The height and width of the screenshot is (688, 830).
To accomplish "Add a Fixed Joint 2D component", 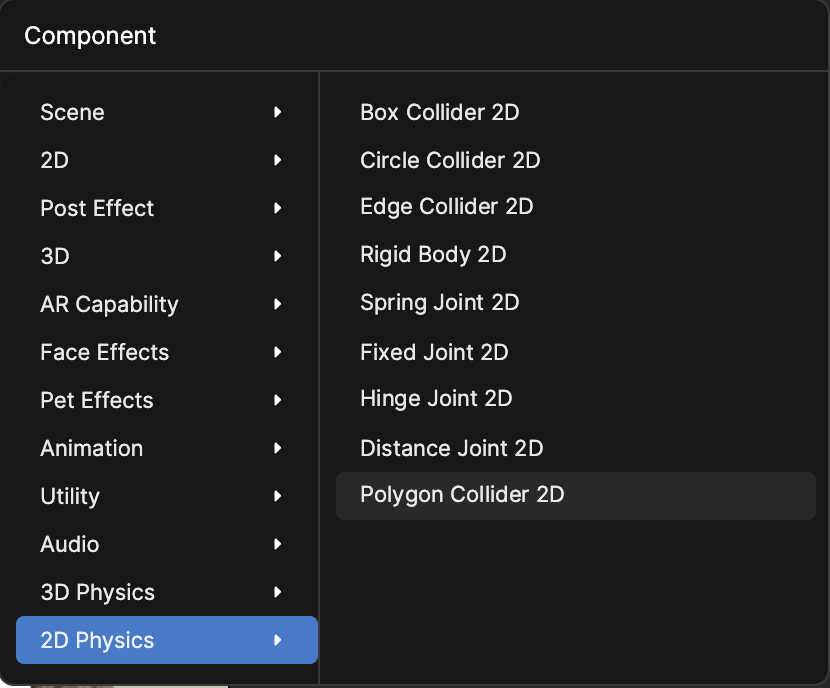I will pos(576,352).
